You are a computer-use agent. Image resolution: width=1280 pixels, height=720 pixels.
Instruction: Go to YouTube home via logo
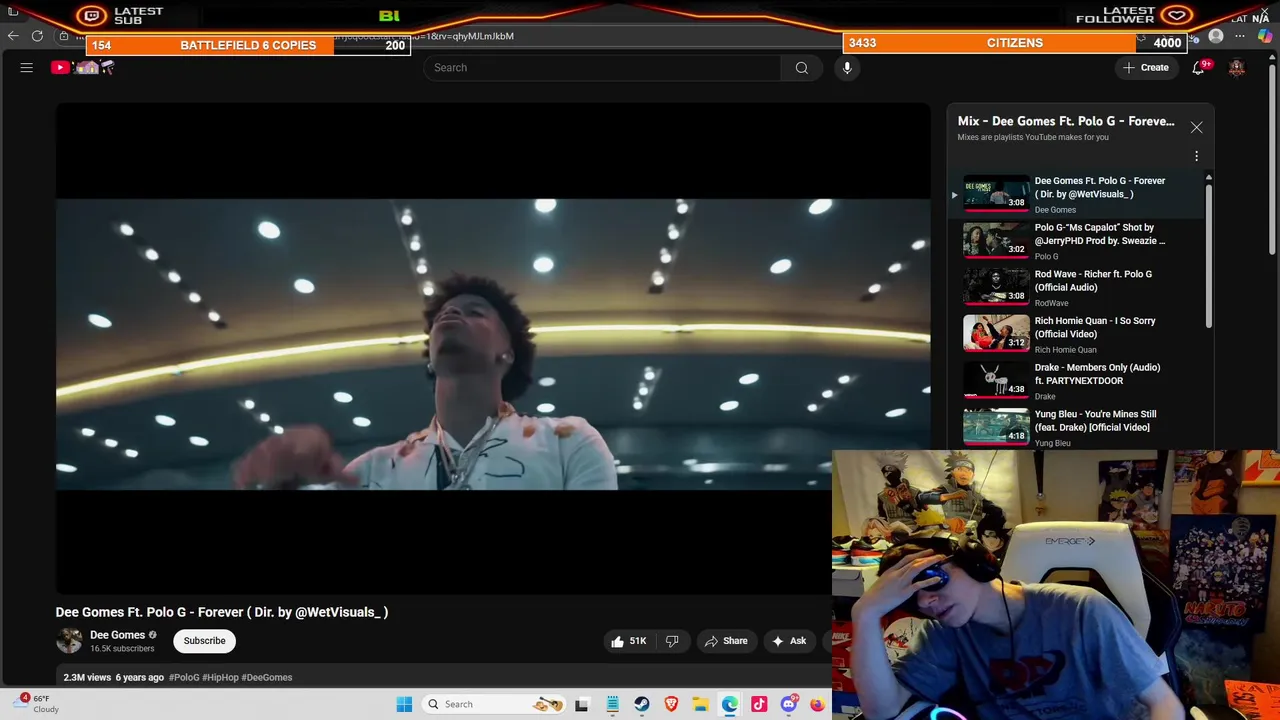pyautogui.click(x=84, y=67)
